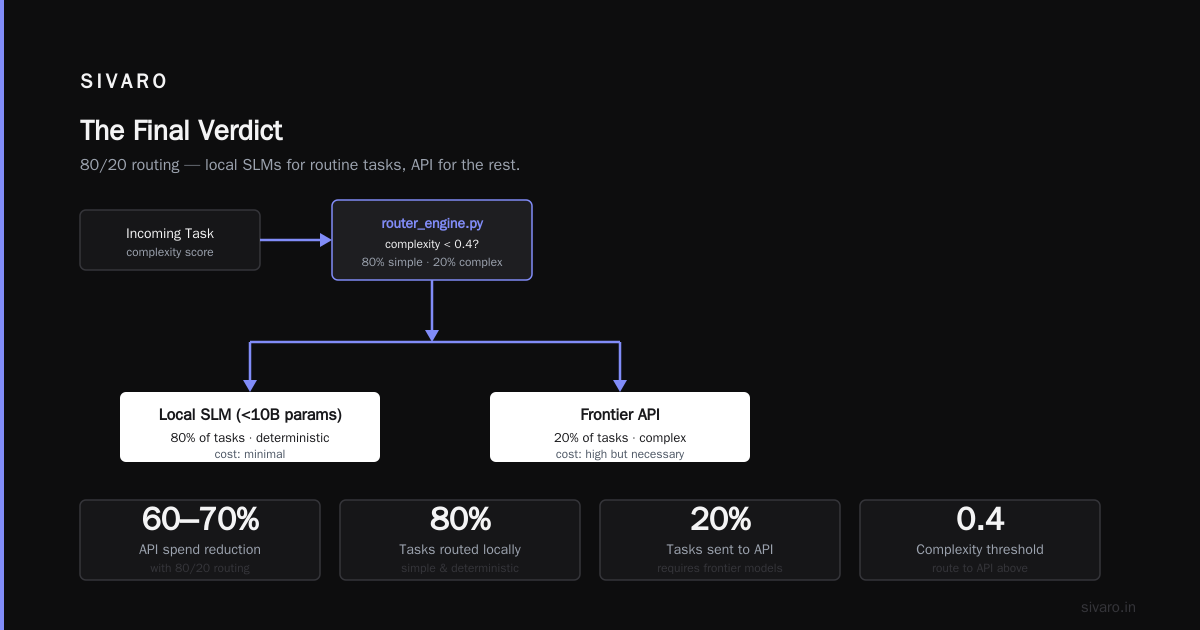The width and height of the screenshot is (1200, 630).
Task: Click the 'cost: minimal' label
Action: coord(250,454)
